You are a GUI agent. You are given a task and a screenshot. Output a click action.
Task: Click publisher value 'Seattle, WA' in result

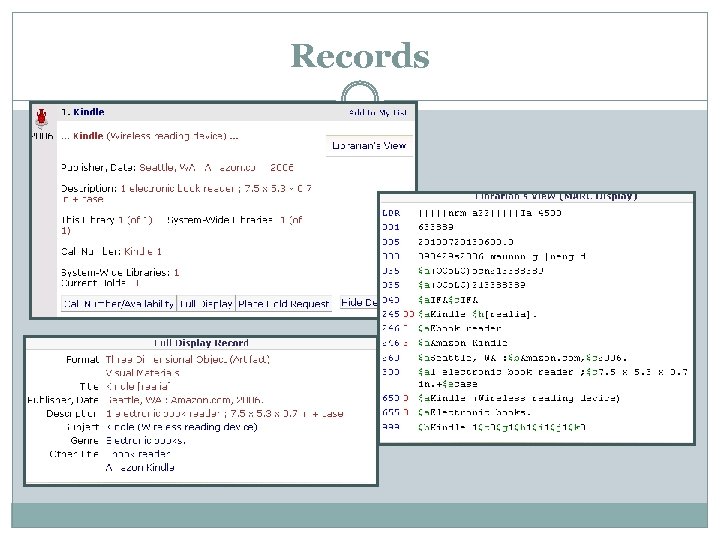point(167,168)
